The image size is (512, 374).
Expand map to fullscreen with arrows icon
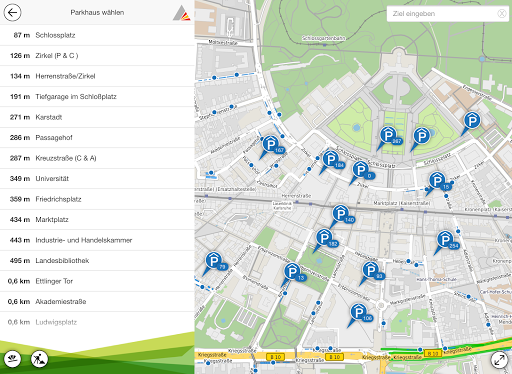(499, 360)
